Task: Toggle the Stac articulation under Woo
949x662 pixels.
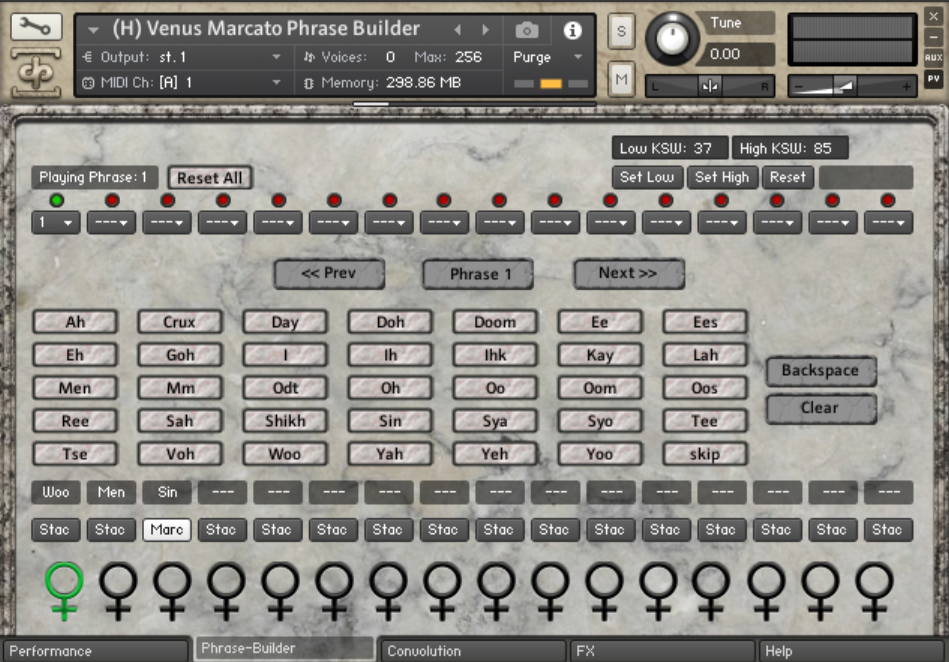Action: coord(54,529)
